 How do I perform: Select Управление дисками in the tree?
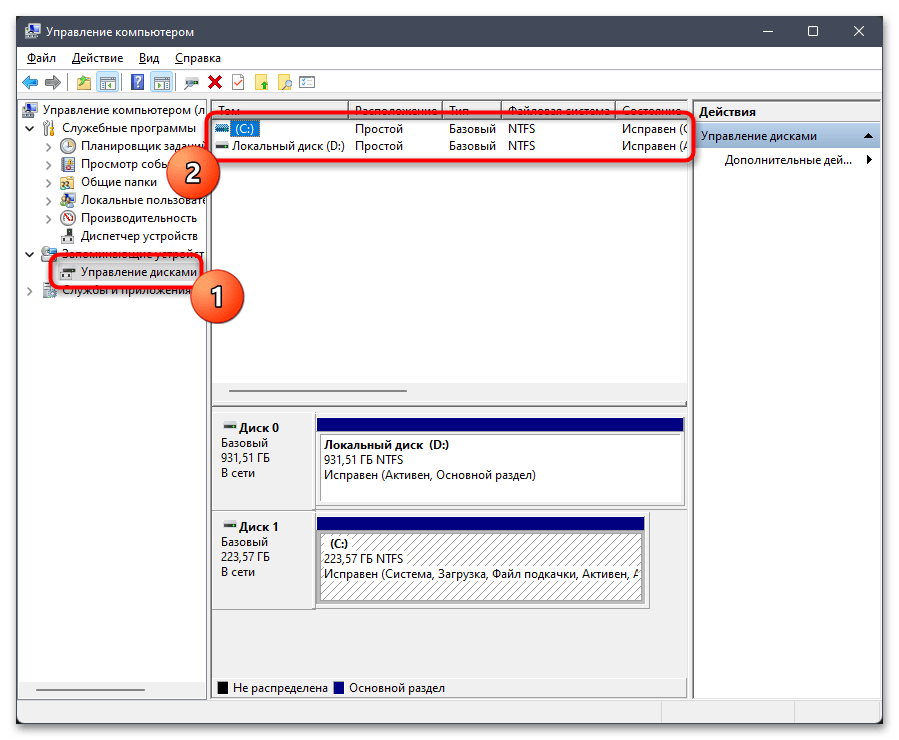pyautogui.click(x=138, y=272)
